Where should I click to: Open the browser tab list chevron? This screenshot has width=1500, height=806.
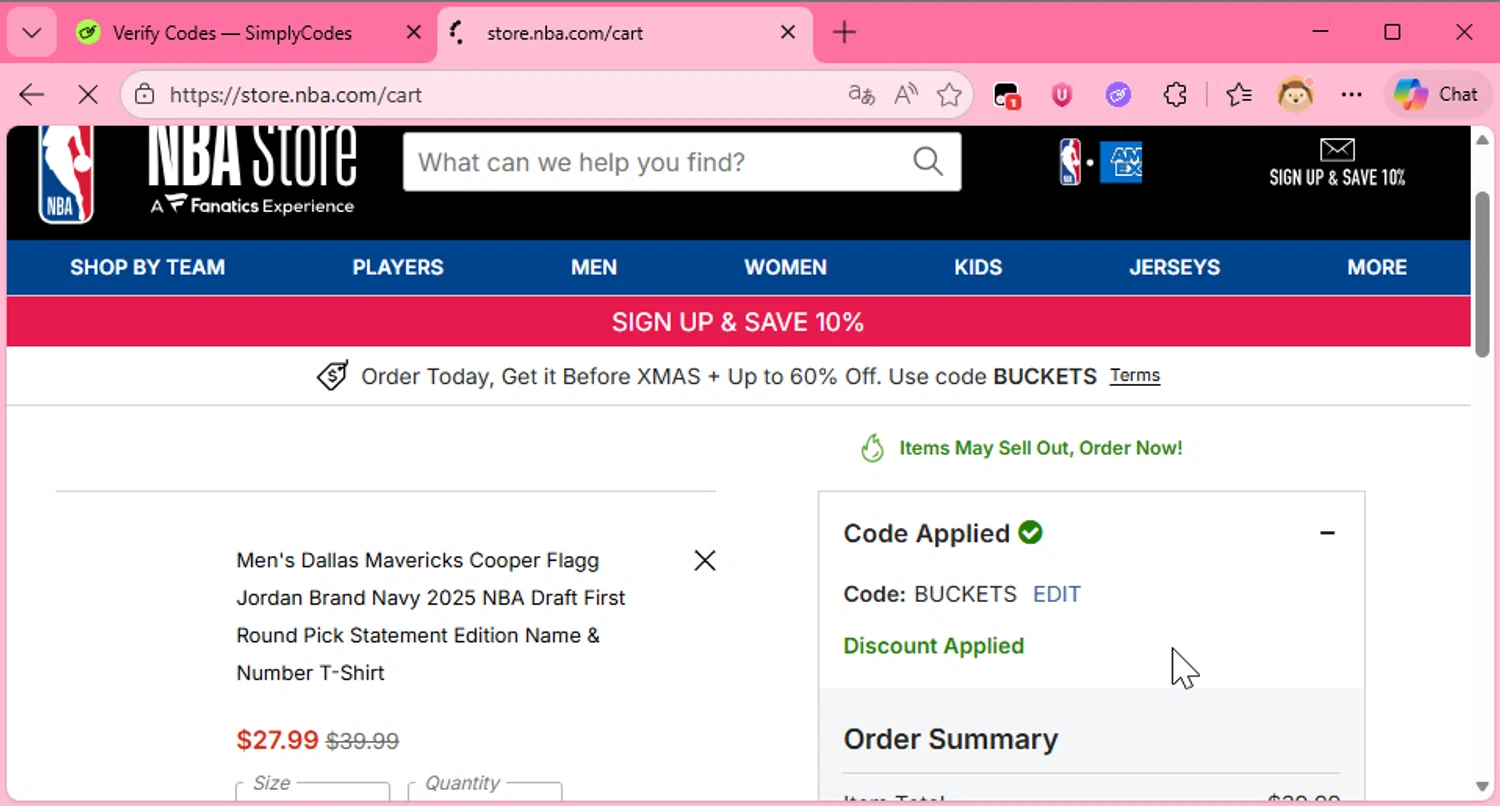click(31, 33)
